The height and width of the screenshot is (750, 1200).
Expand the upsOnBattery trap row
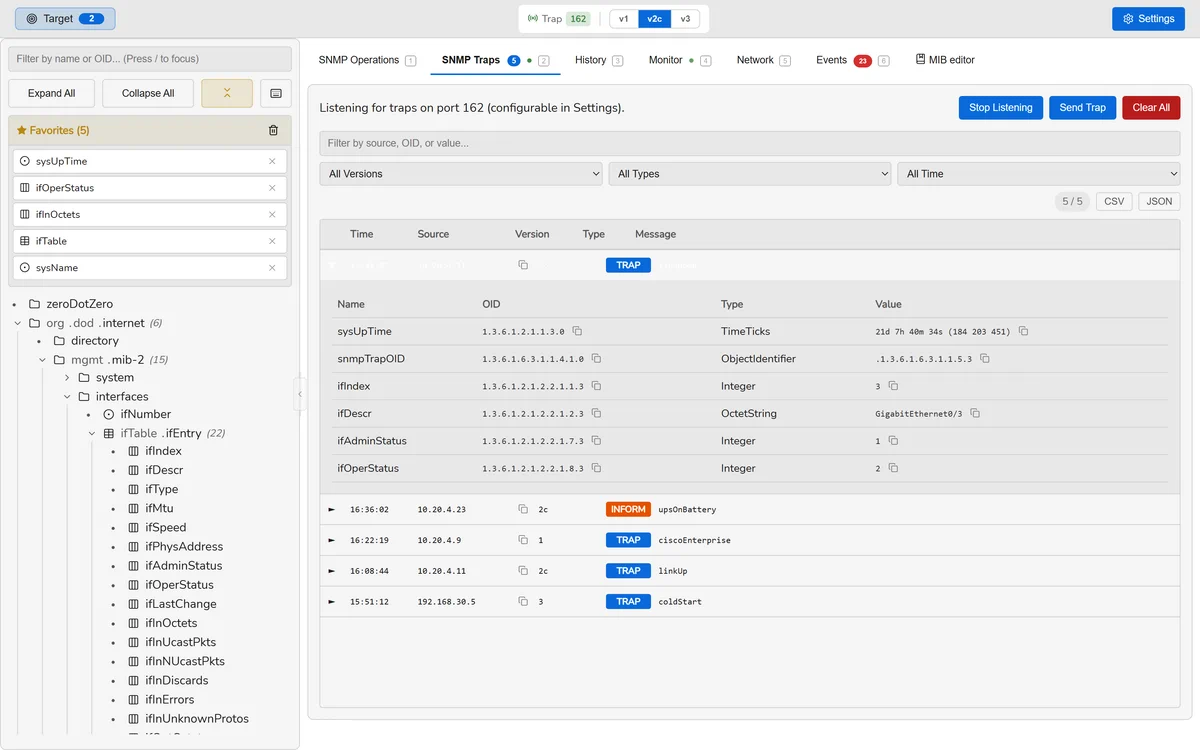[x=332, y=510]
